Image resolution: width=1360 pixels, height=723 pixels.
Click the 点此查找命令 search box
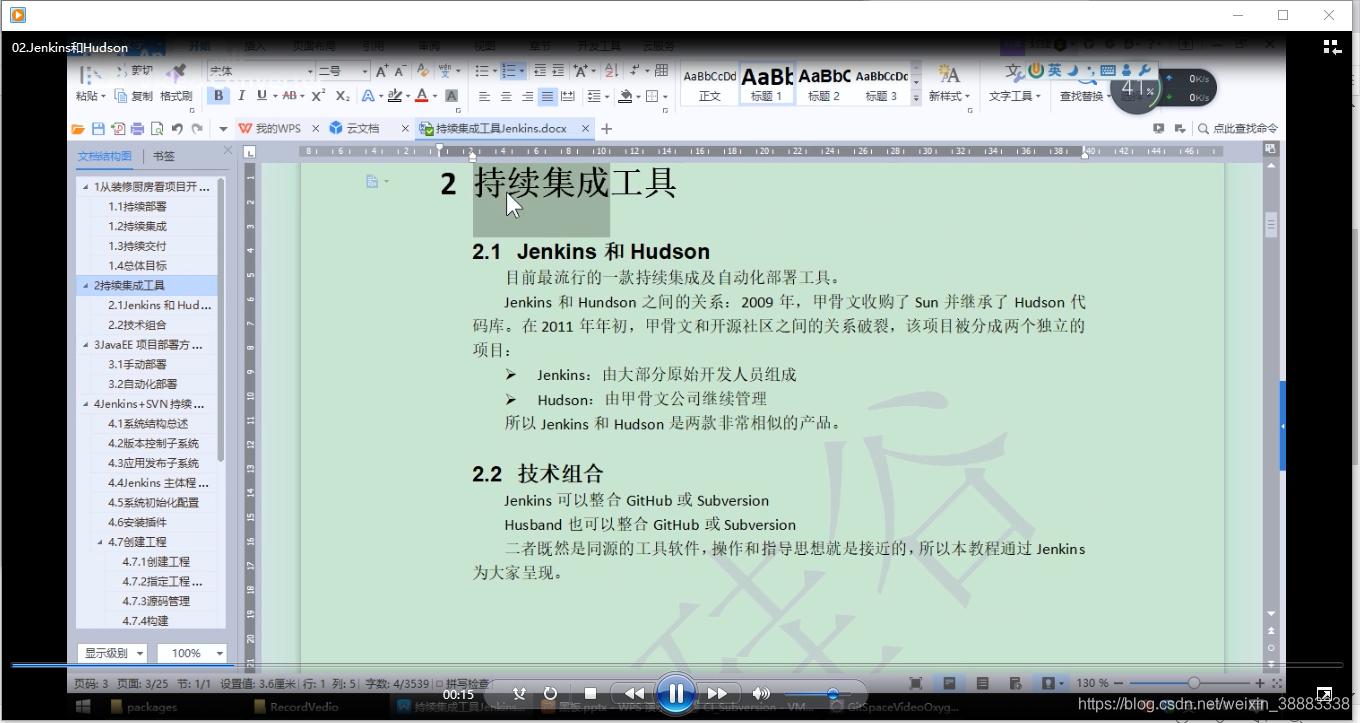click(1237, 128)
